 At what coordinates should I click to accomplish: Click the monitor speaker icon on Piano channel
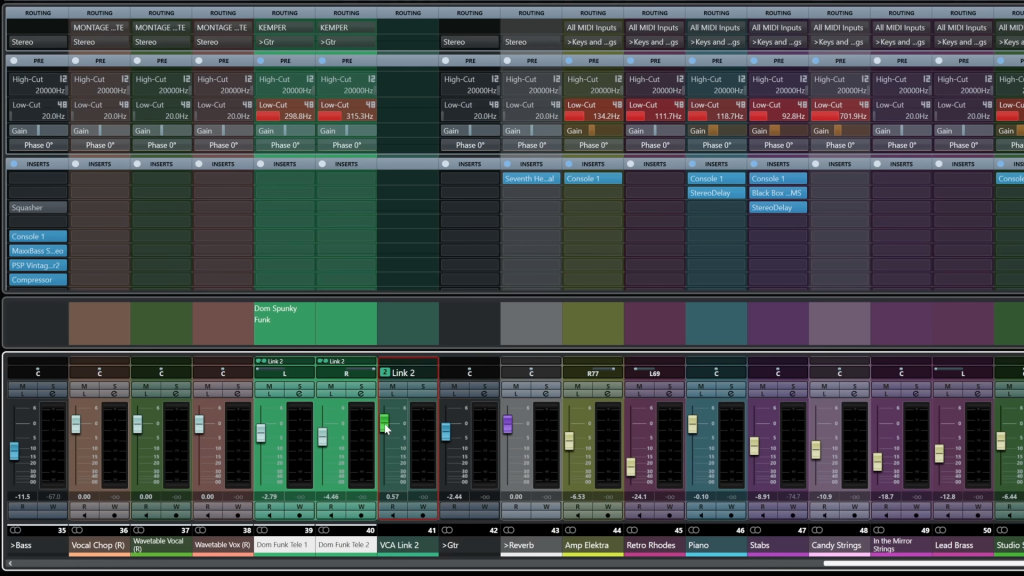pyautogui.click(x=702, y=516)
